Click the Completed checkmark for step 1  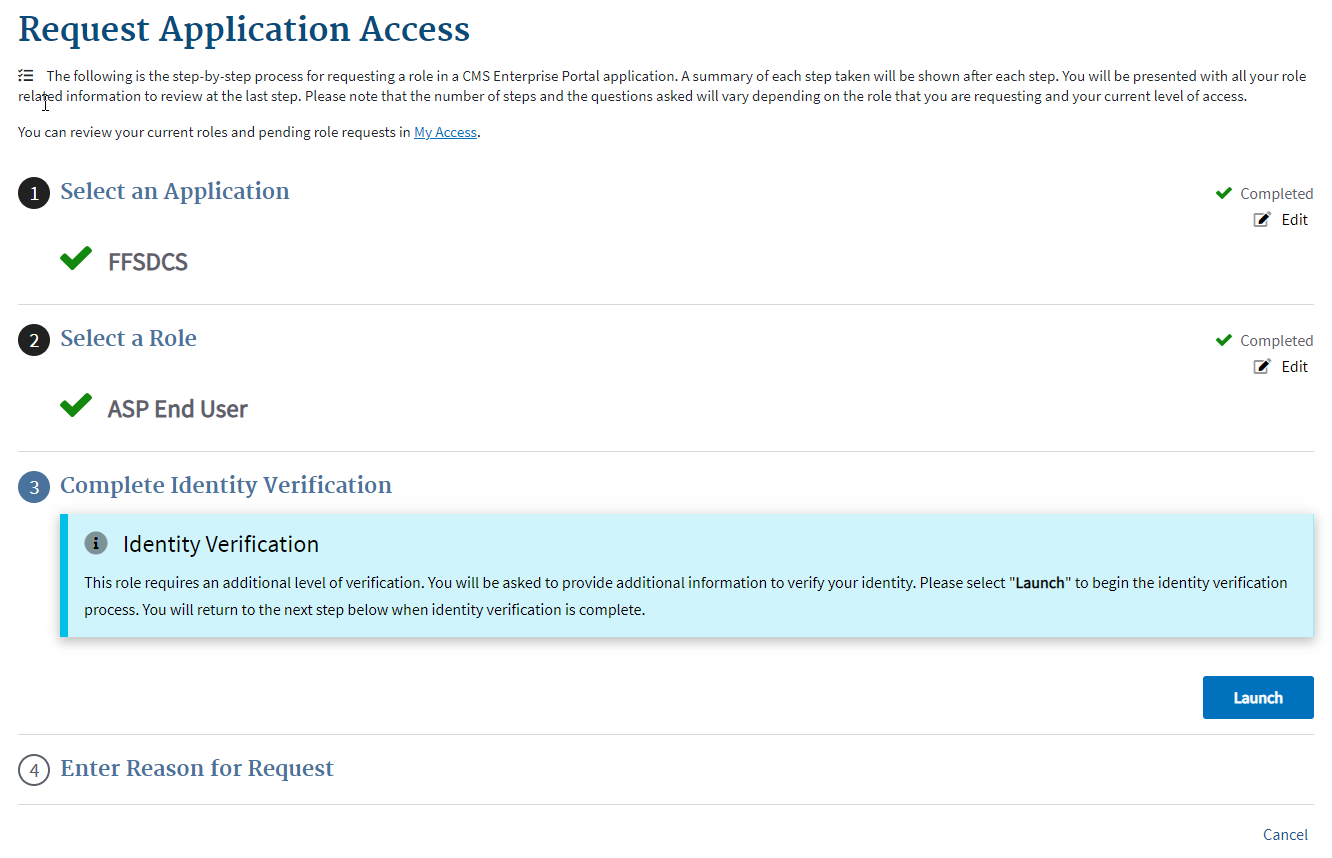pyautogui.click(x=1224, y=193)
